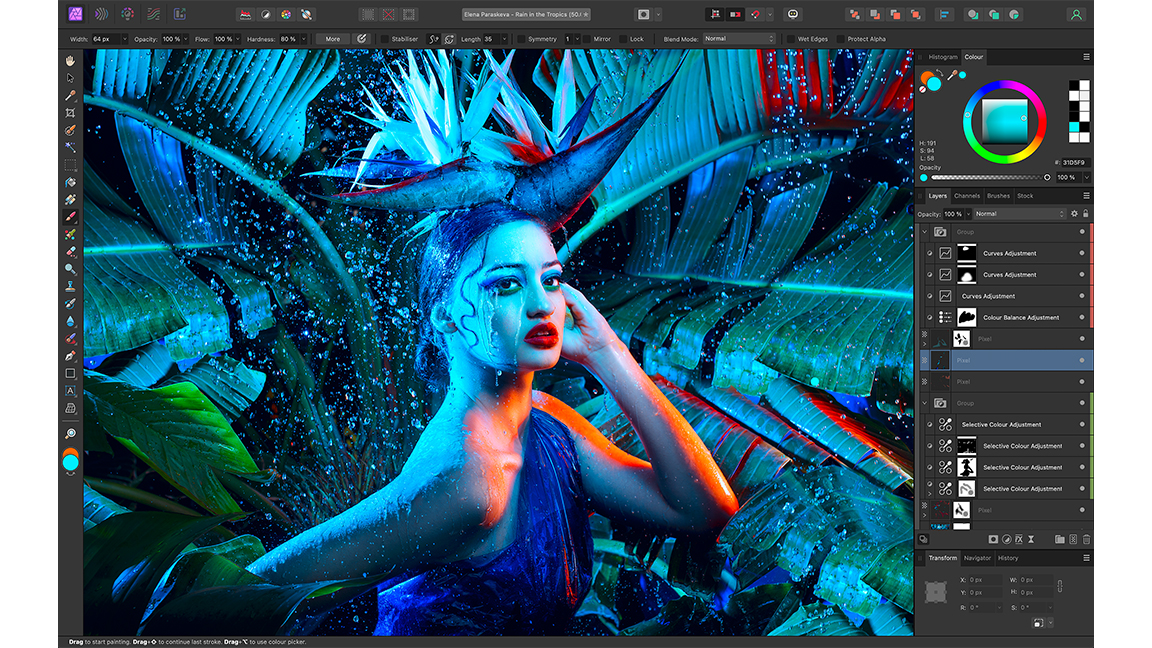This screenshot has height=648, width=1152.
Task: Switch to the Export persona
Action: coord(179,14)
